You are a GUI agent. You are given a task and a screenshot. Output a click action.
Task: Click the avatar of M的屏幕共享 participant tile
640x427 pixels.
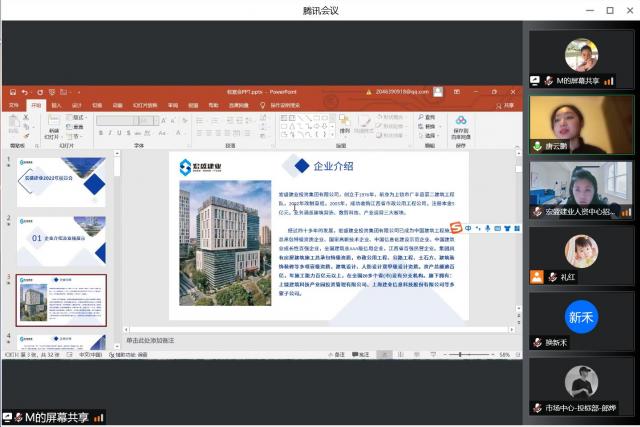click(x=581, y=55)
